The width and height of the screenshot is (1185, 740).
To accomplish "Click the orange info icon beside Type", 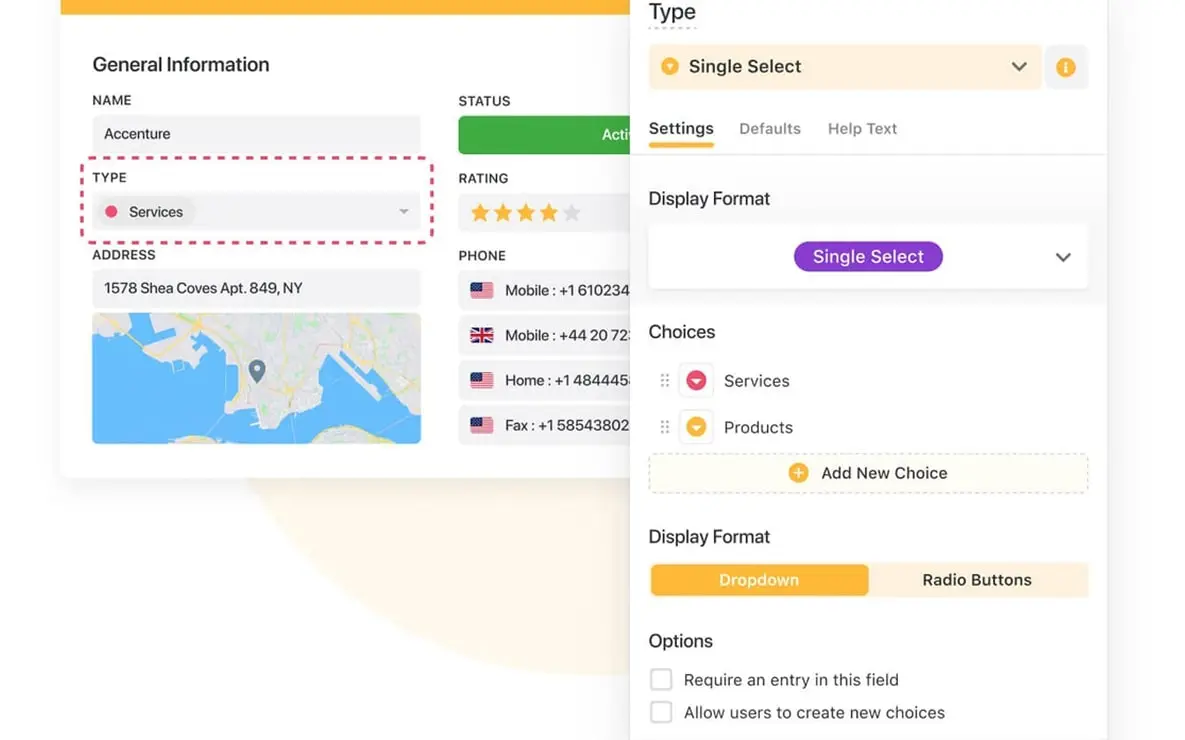I will pyautogui.click(x=1066, y=68).
